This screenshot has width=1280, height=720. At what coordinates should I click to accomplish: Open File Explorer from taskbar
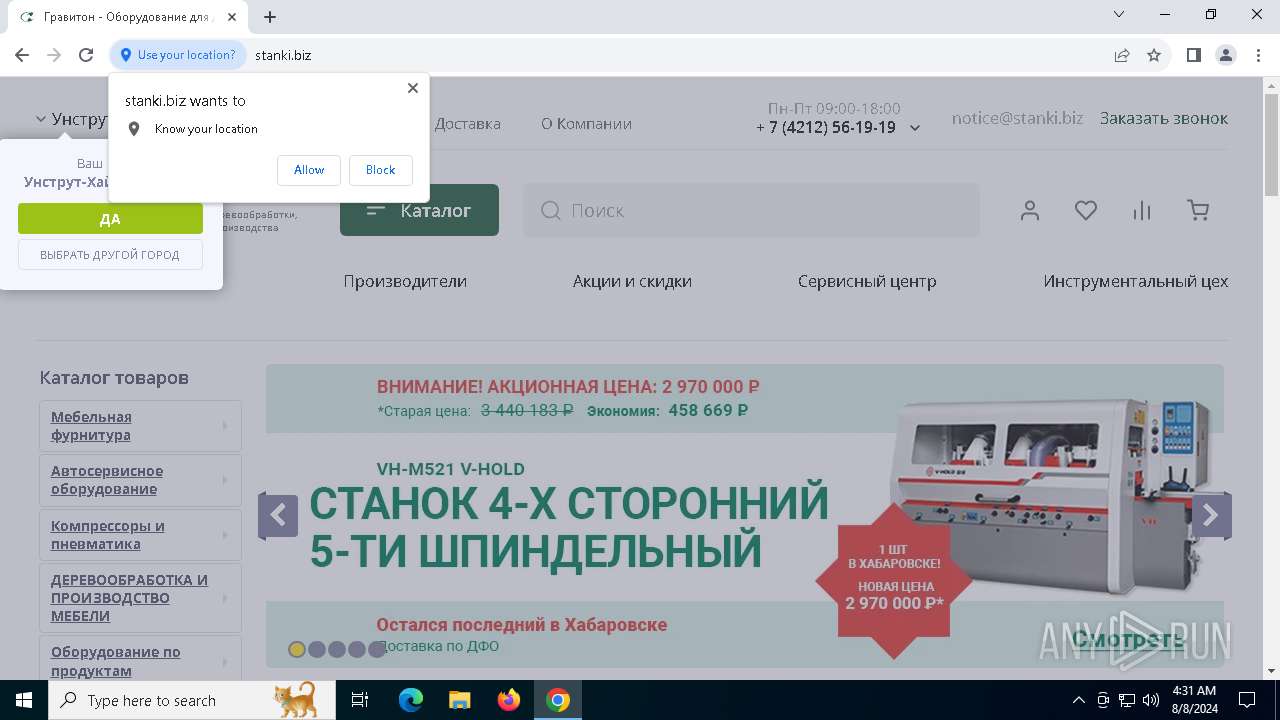pos(459,700)
